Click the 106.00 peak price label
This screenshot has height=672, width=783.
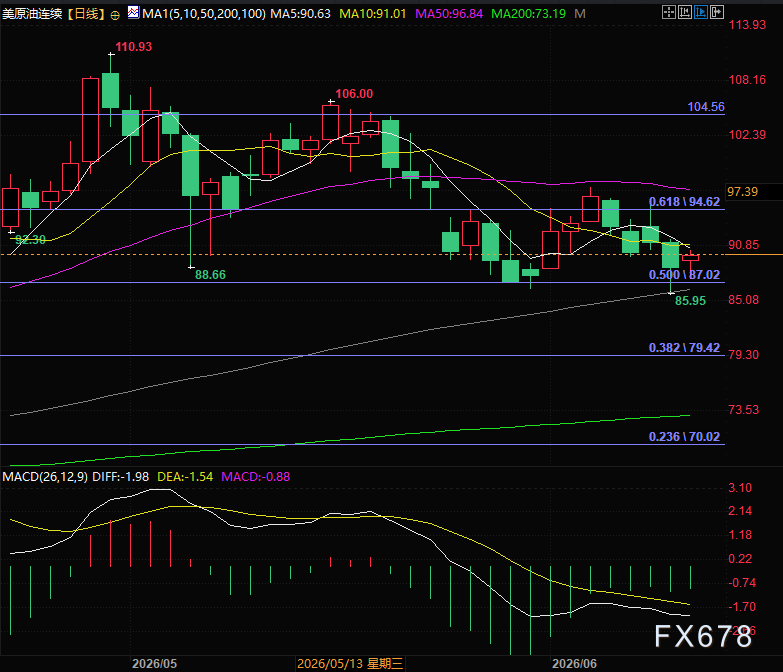point(354,94)
